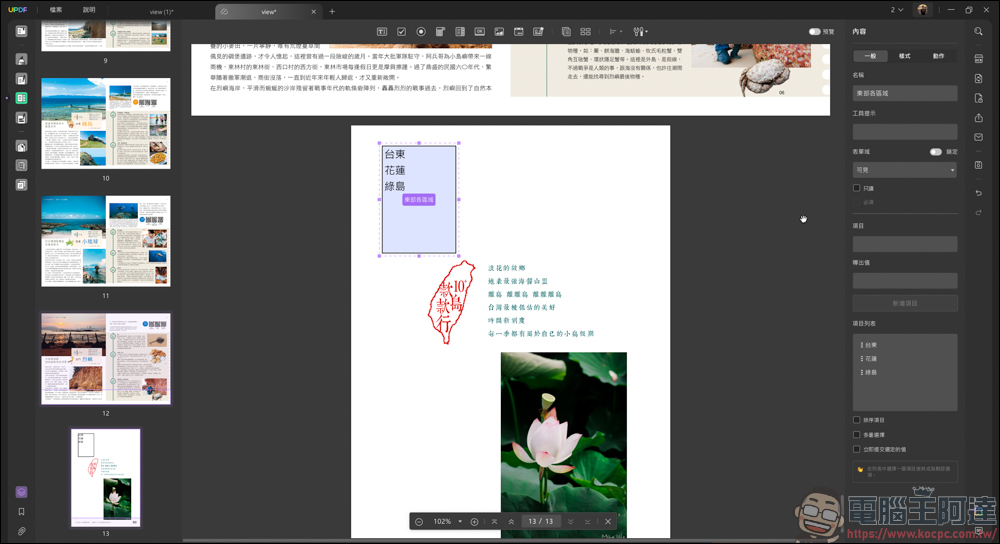Image resolution: width=1000 pixels, height=544 pixels.
Task: Open the reader mode icon in left sidebar
Action: 21,31
